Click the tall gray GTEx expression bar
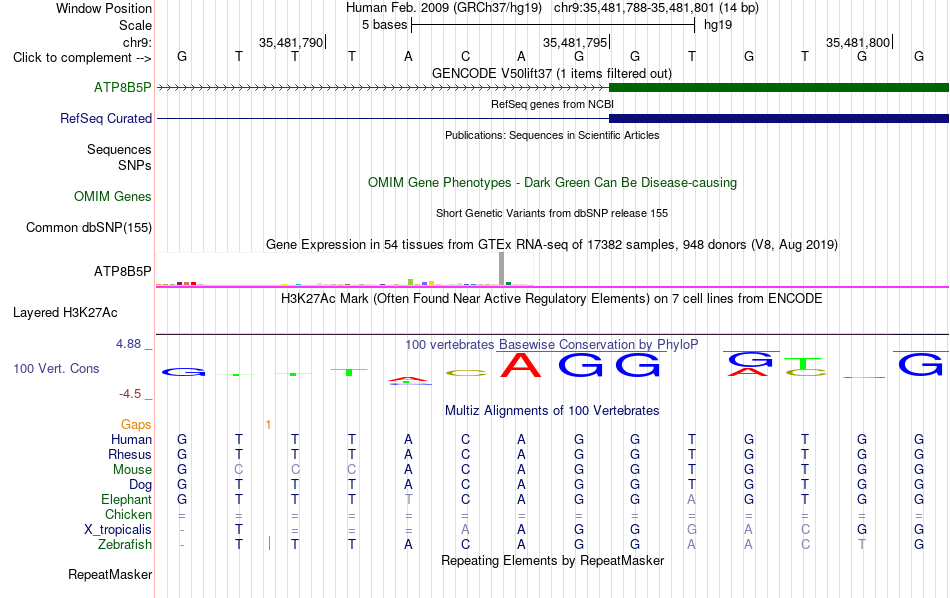This screenshot has width=950, height=598. [502, 268]
